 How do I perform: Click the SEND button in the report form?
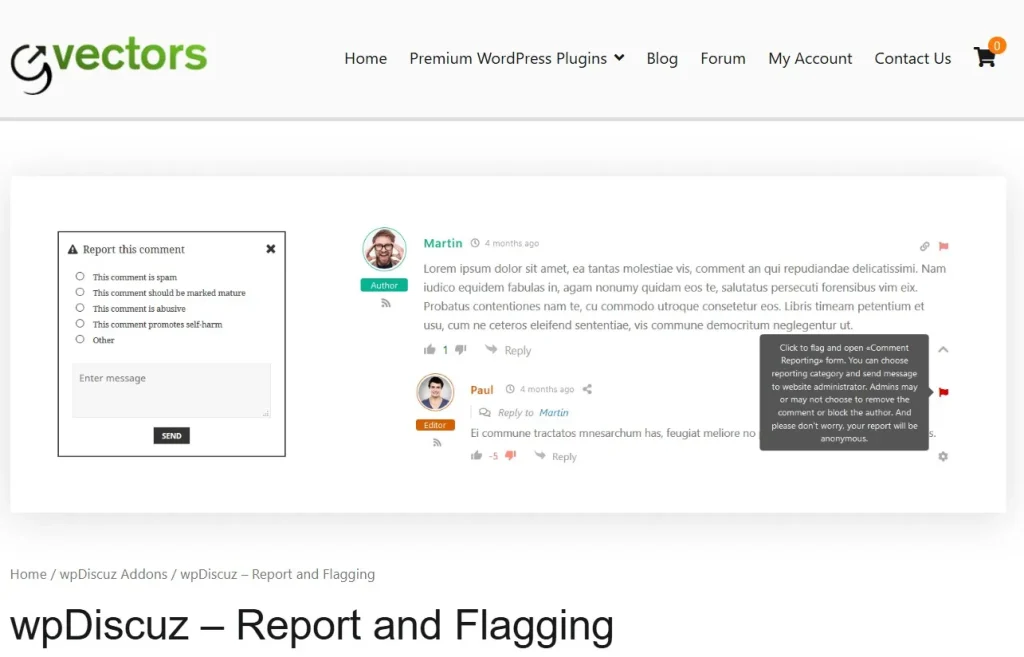pos(171,435)
